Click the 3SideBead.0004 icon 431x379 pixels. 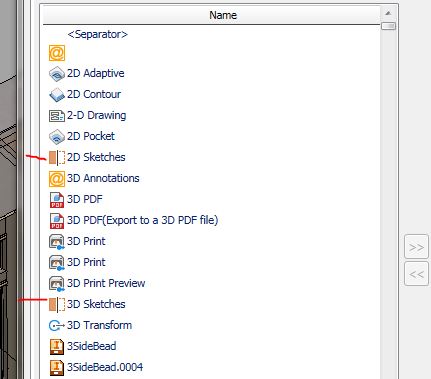point(57,368)
